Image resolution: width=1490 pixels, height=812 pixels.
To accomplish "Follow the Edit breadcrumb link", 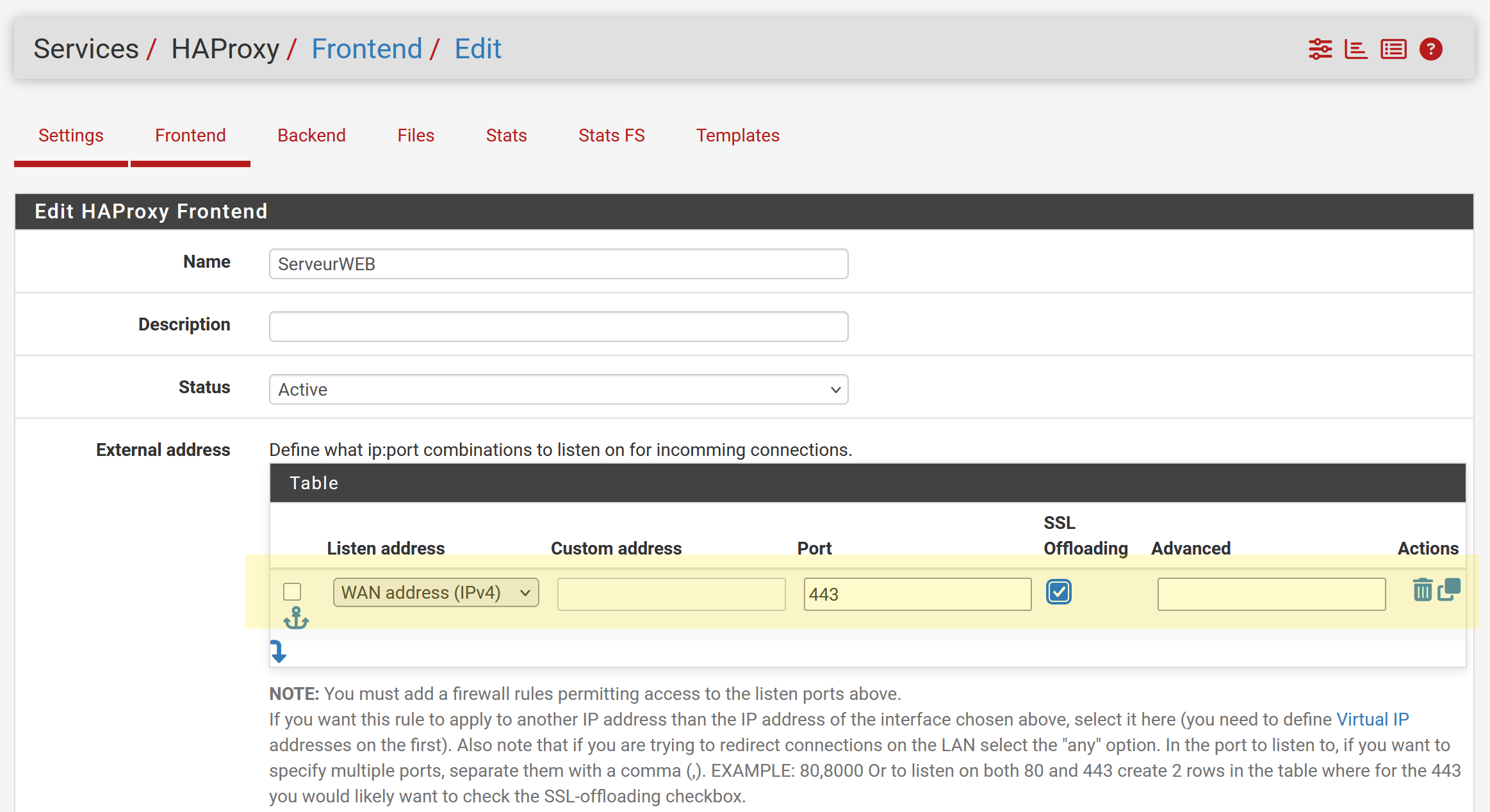I will pyautogui.click(x=478, y=49).
